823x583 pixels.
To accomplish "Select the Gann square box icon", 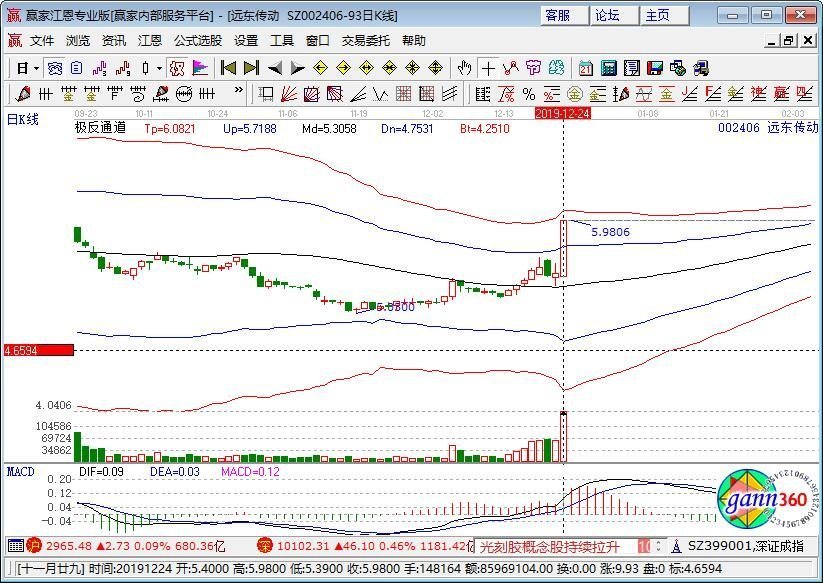I will 312,94.
